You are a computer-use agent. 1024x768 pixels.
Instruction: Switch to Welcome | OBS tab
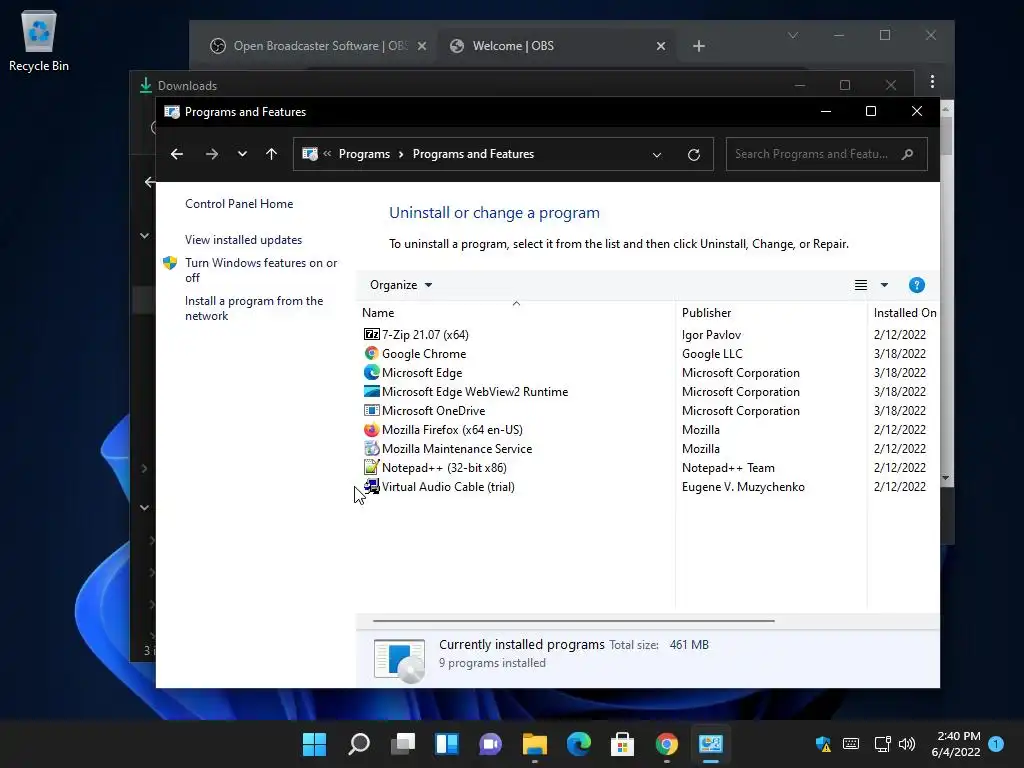coord(513,46)
